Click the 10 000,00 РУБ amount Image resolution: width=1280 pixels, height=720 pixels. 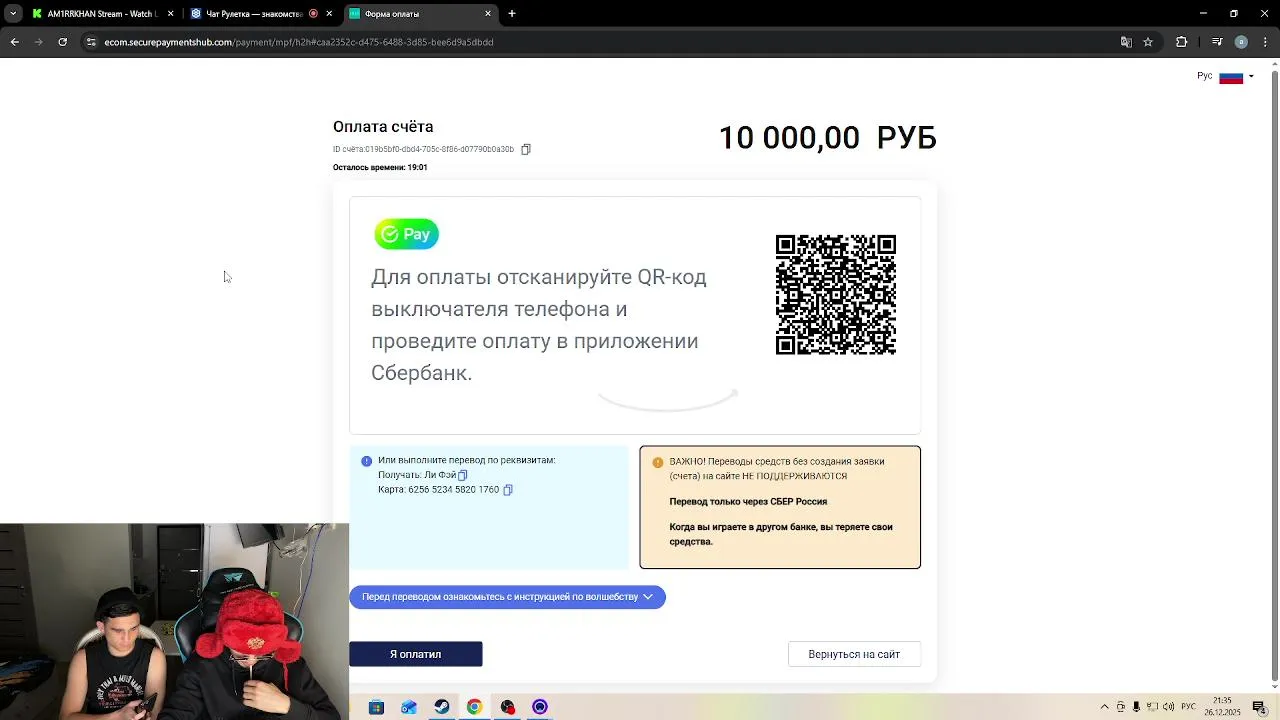coord(827,138)
